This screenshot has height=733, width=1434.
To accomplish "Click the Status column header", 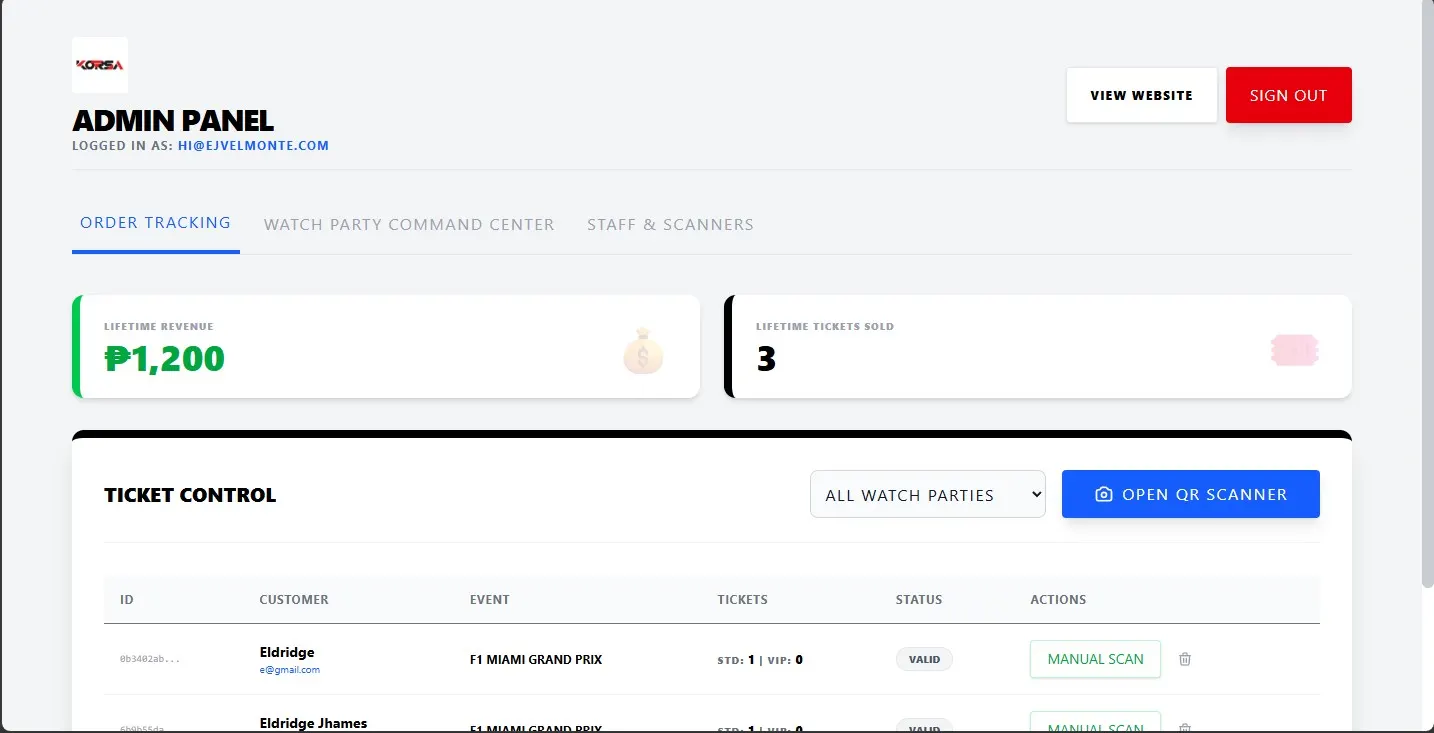I will (919, 600).
